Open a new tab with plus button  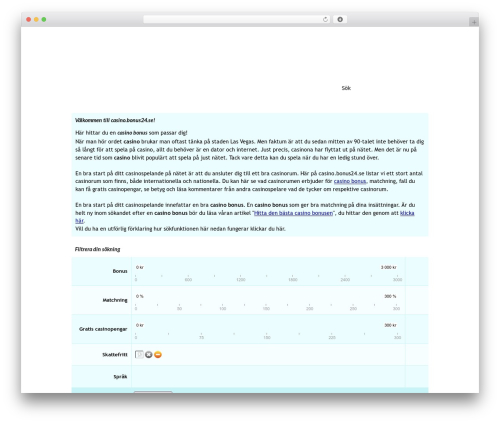coord(474,22)
